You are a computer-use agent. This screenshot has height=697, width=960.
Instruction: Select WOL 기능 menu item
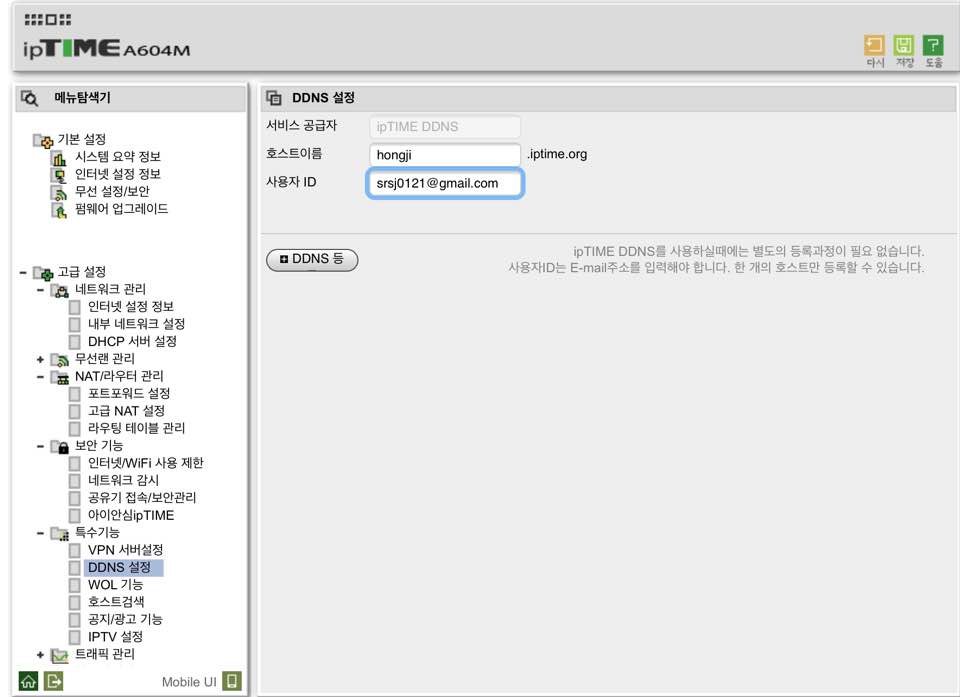(x=115, y=586)
